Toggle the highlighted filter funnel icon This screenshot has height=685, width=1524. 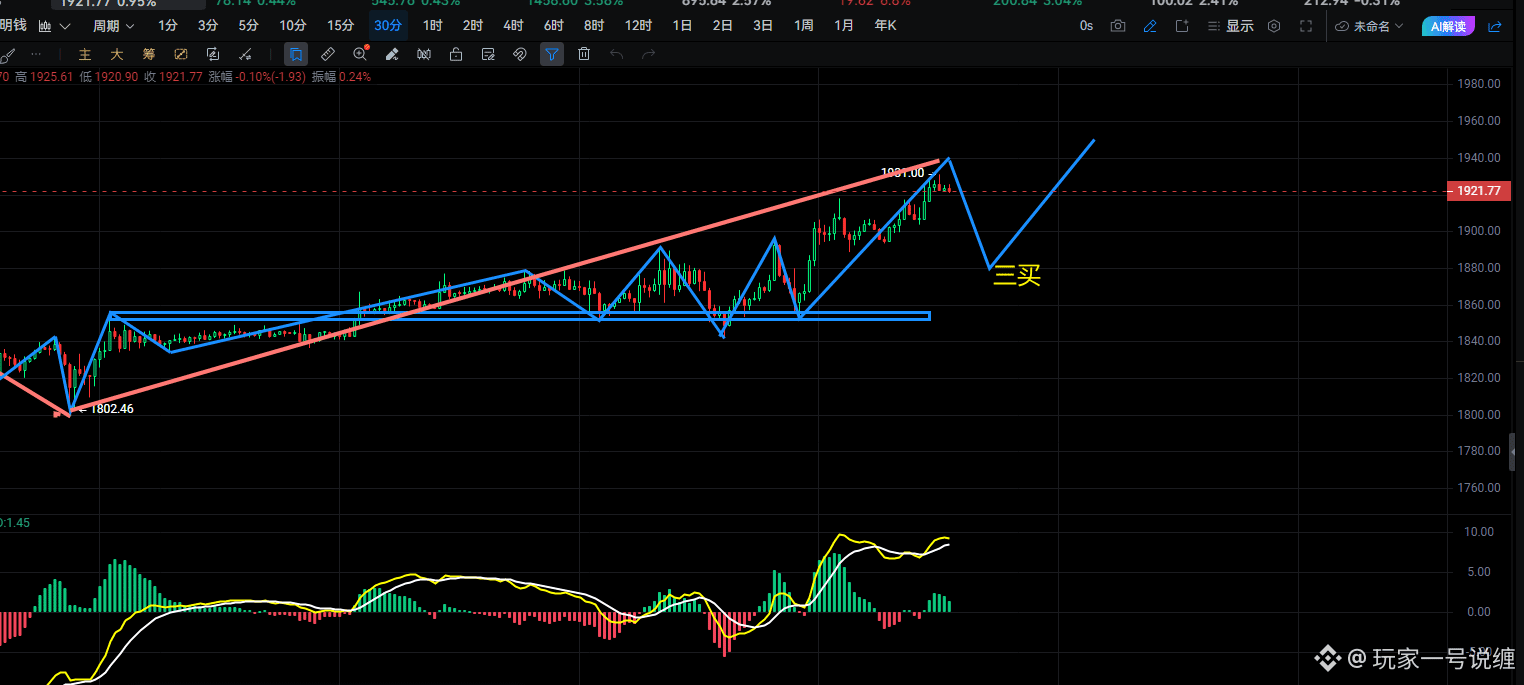point(552,54)
